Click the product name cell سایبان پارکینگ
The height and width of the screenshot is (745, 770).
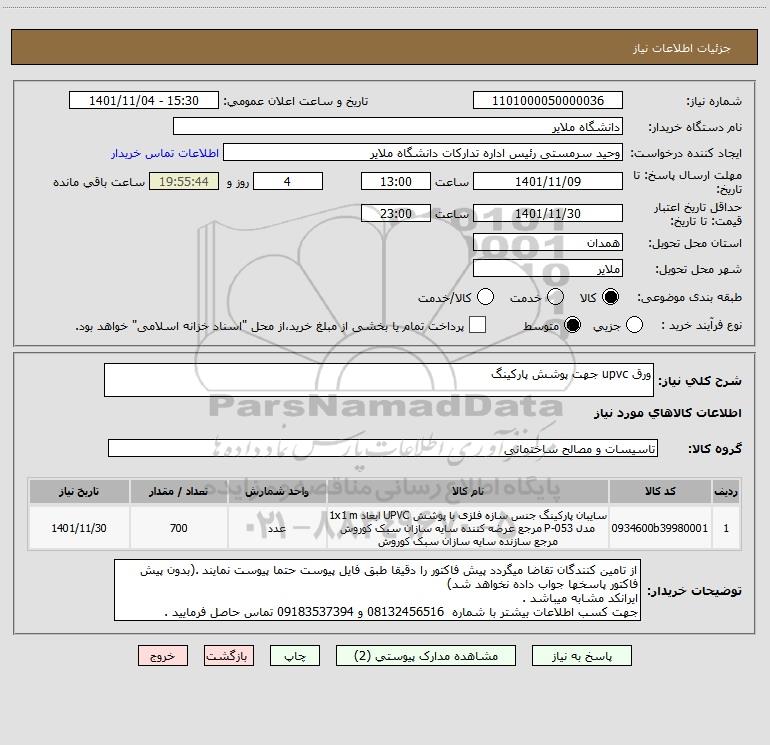pos(468,528)
